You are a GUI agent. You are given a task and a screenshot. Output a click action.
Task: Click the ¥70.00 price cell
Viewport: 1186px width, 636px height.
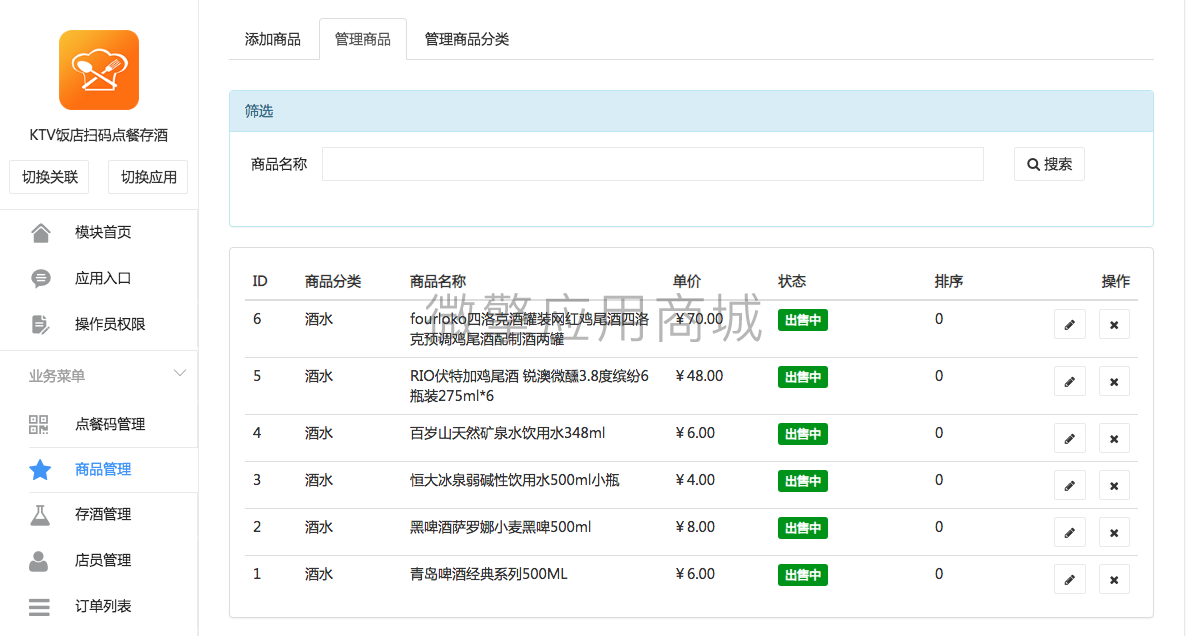click(x=699, y=319)
